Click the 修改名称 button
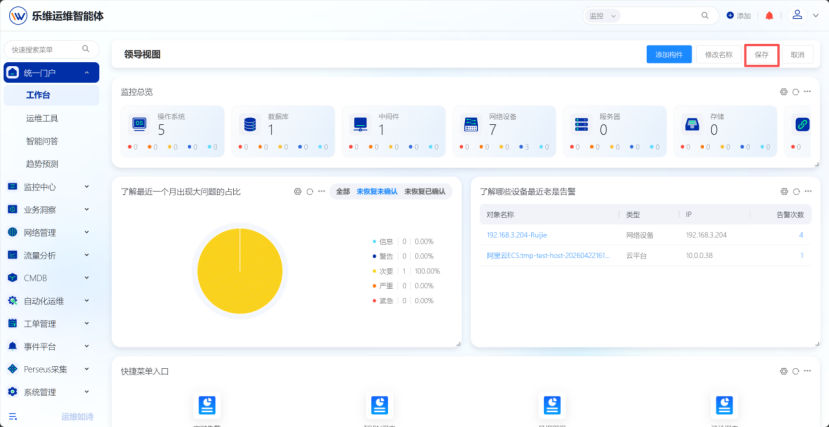This screenshot has height=427, width=829. pos(719,54)
